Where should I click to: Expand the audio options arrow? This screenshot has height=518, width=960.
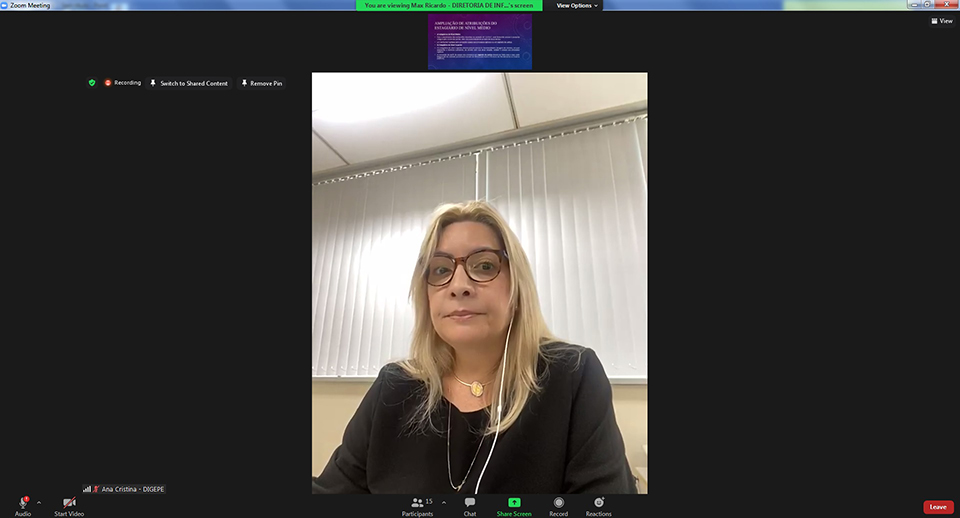(39, 502)
